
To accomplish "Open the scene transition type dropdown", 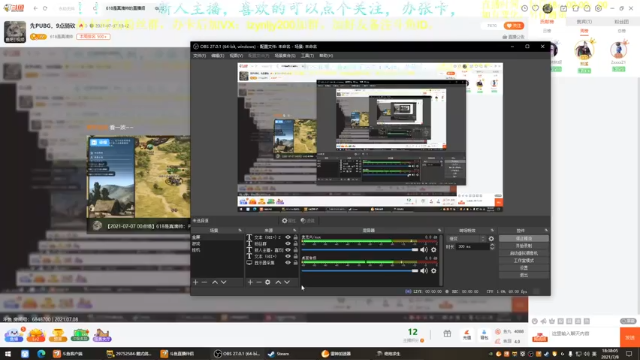I will click(x=466, y=239).
